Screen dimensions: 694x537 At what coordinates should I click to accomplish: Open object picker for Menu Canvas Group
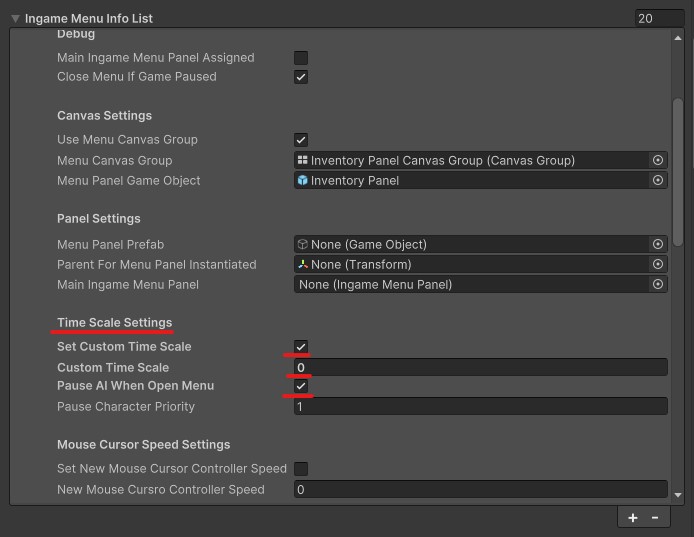point(658,160)
